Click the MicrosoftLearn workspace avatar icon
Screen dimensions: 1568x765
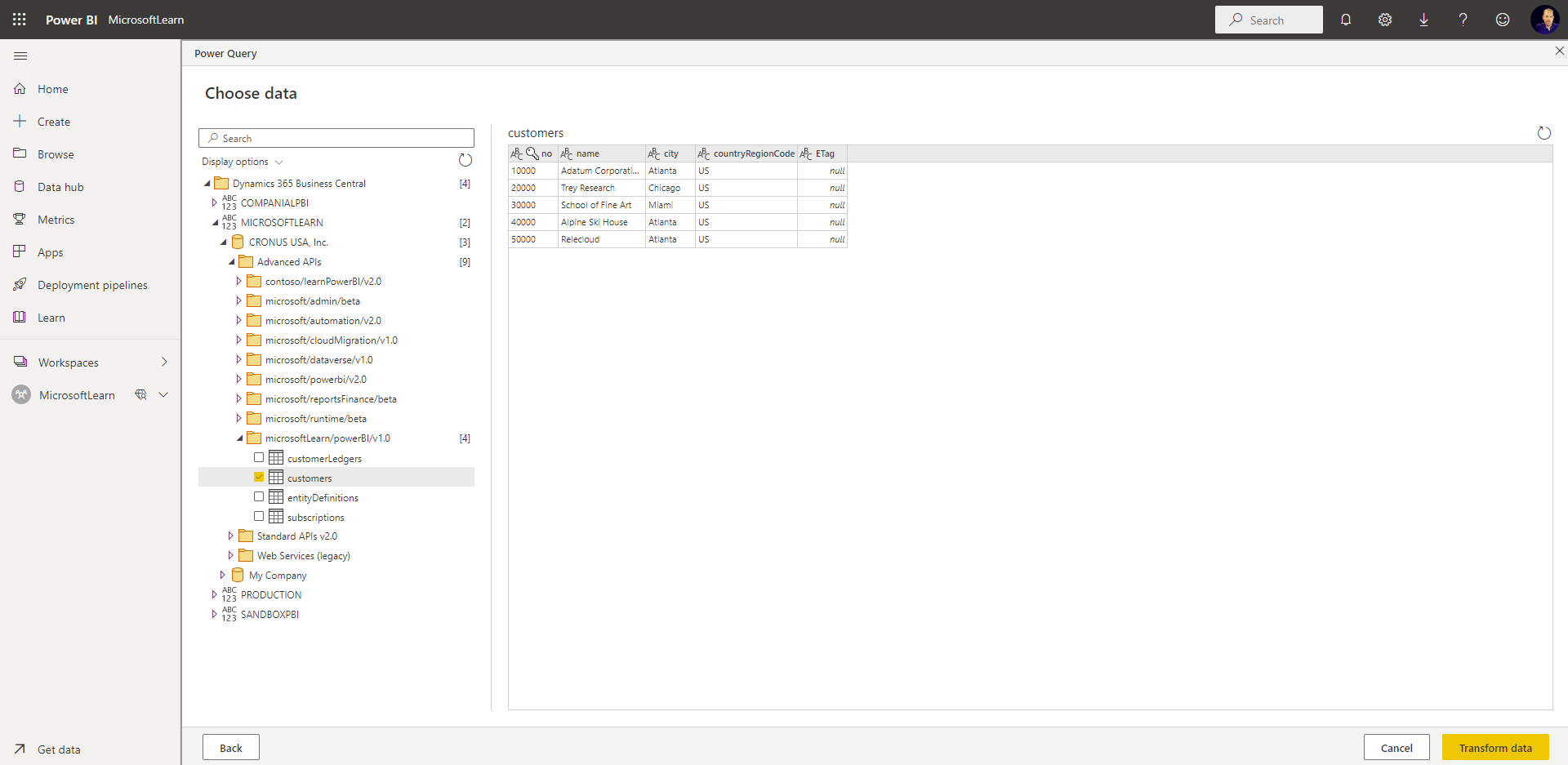click(21, 395)
